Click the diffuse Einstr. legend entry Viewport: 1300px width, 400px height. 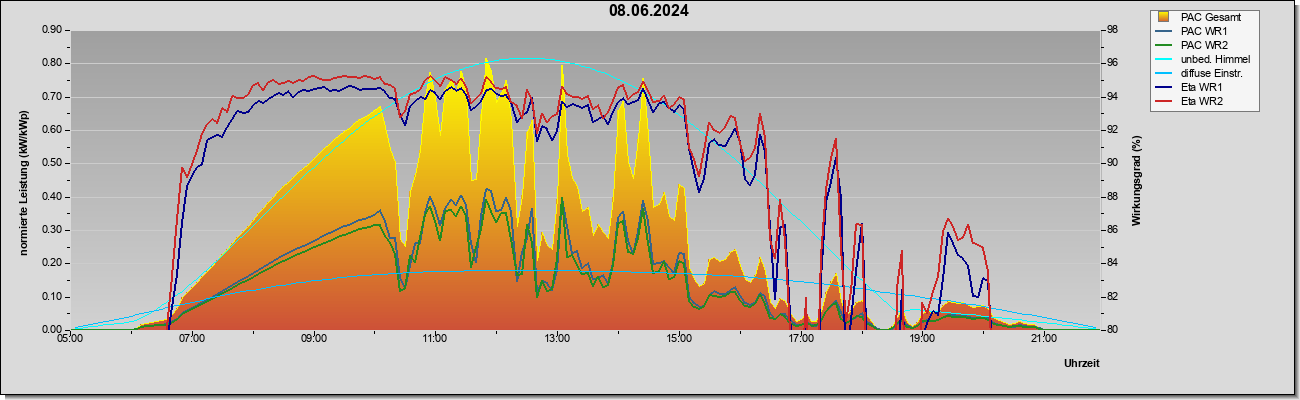click(x=1203, y=73)
